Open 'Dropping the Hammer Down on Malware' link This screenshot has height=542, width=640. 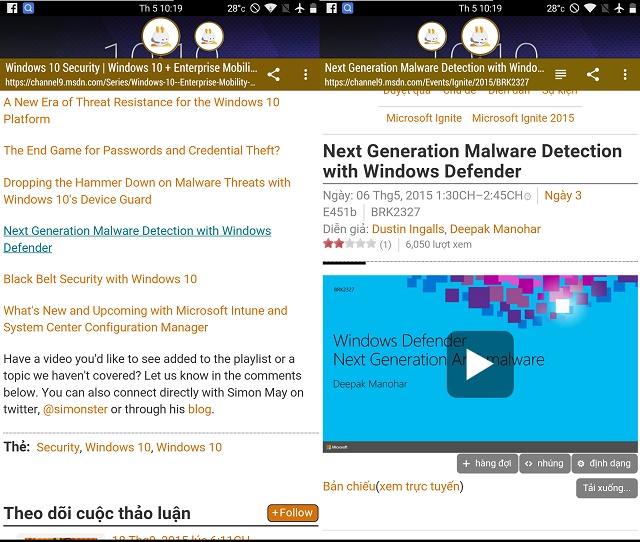click(147, 191)
